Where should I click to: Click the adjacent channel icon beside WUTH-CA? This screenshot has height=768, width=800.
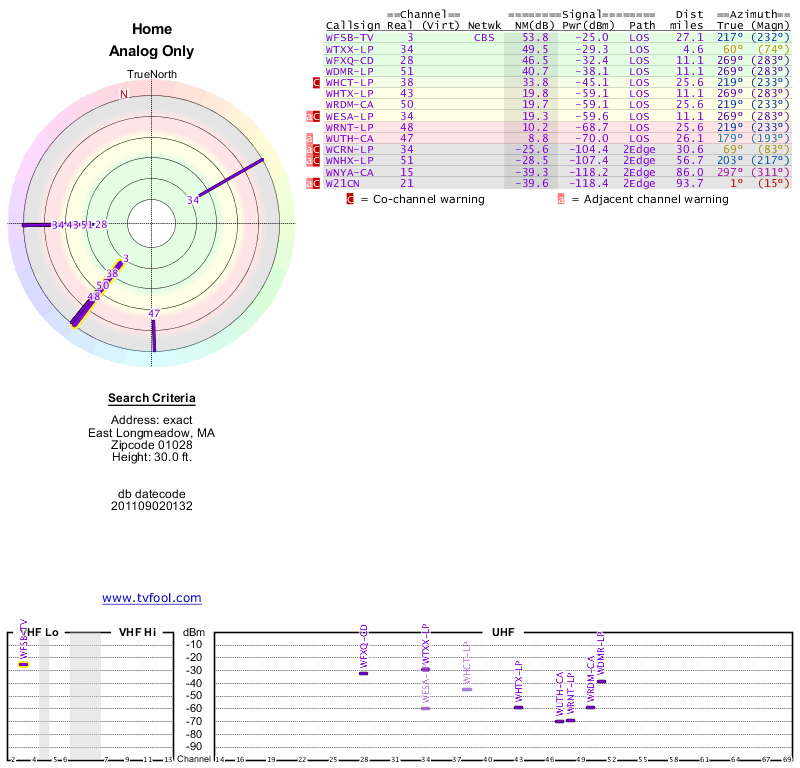pos(309,139)
